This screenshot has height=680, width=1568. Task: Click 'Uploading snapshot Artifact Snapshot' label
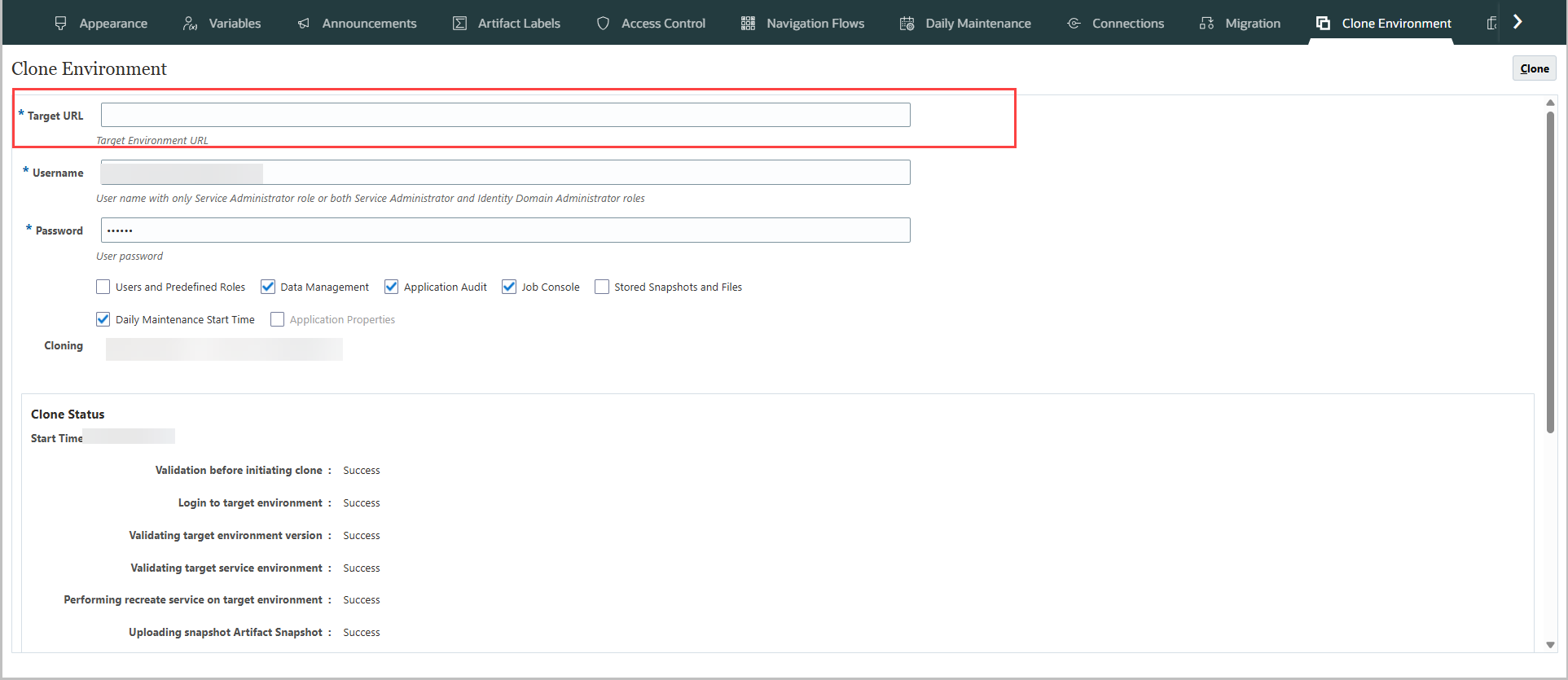pyautogui.click(x=226, y=633)
